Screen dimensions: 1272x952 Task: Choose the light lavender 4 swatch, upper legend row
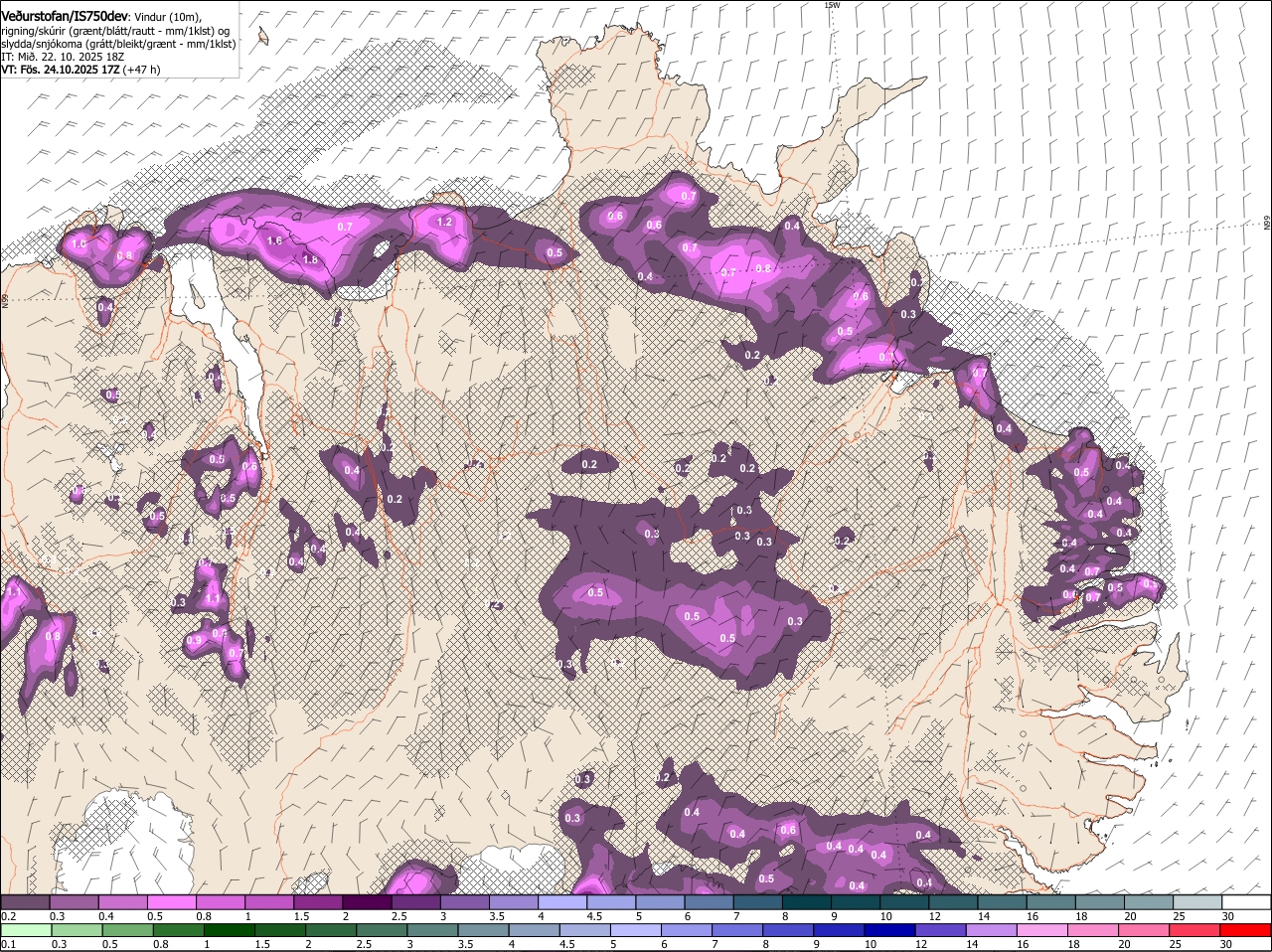click(562, 902)
